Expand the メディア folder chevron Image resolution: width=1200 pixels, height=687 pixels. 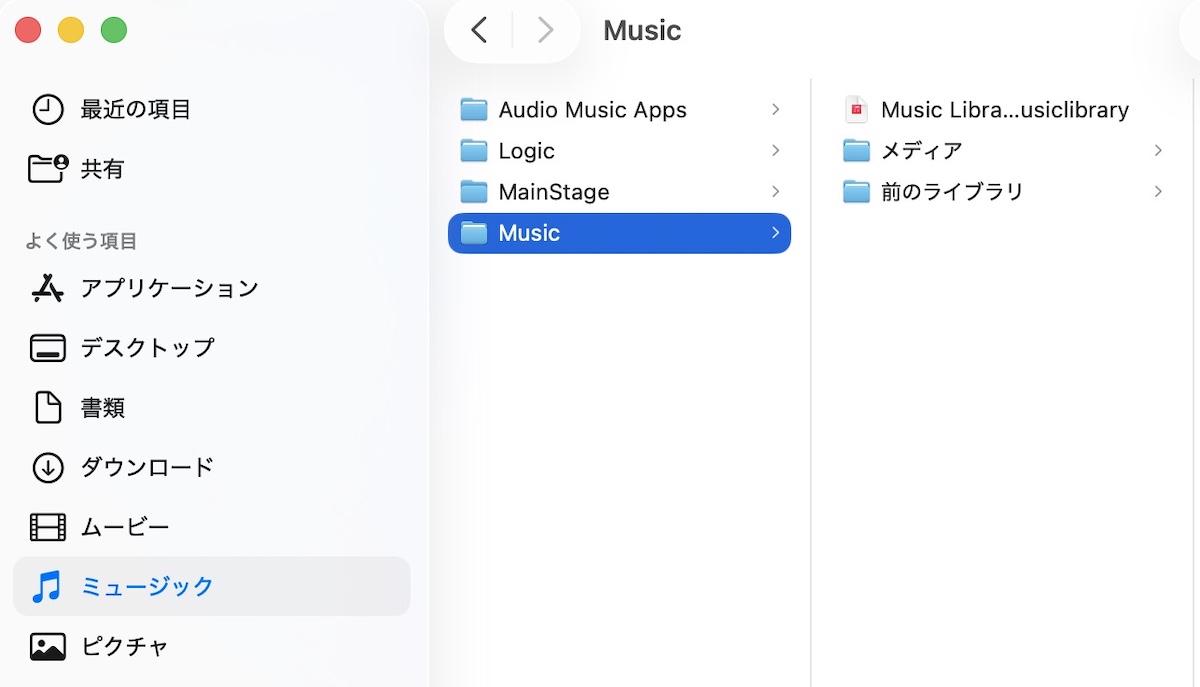click(x=1158, y=150)
